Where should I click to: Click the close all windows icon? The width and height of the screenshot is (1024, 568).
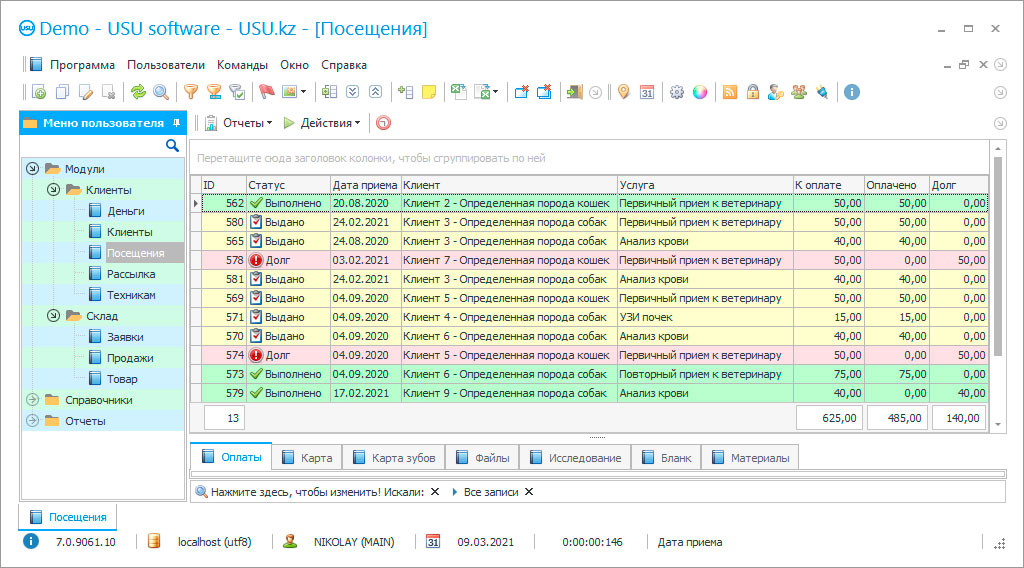(x=544, y=92)
